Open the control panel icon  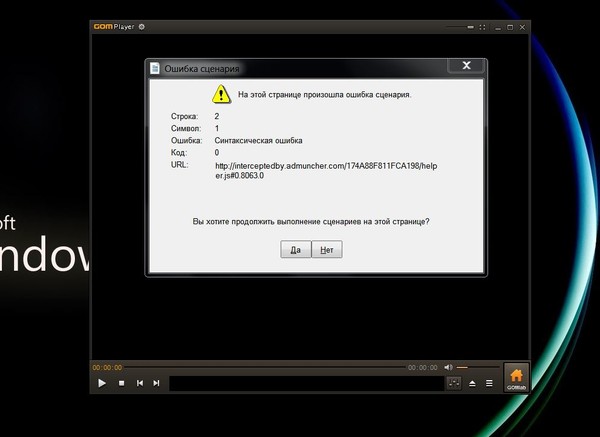tap(454, 383)
